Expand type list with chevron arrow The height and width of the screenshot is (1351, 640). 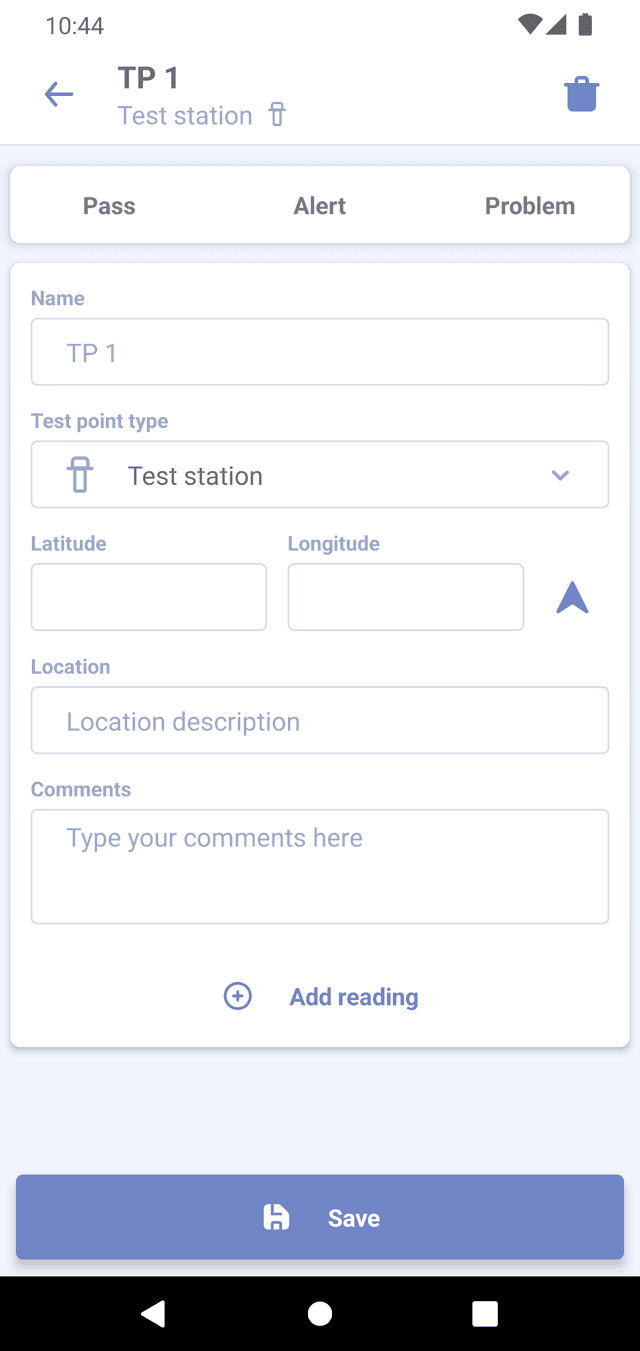pos(560,475)
